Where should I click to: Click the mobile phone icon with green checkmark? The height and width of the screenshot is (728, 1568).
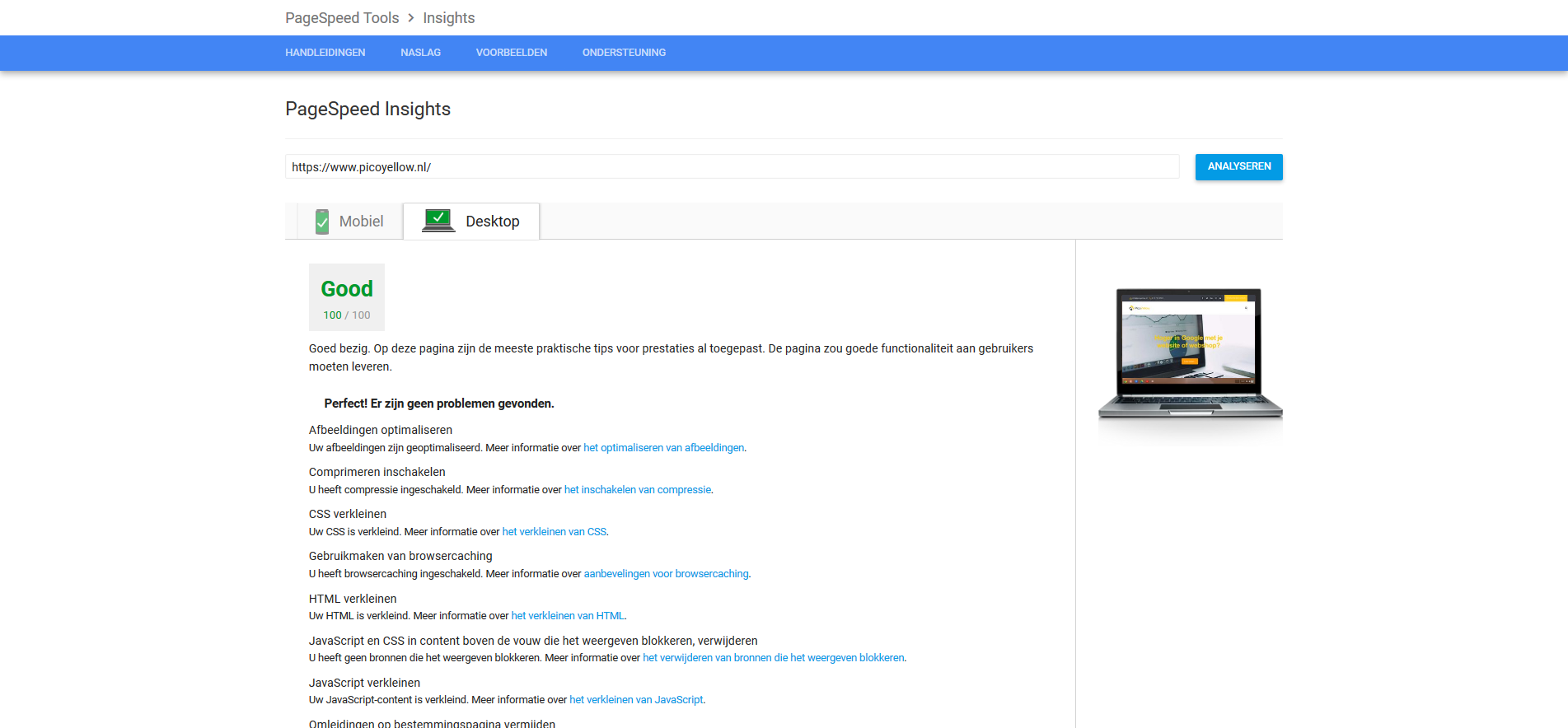coord(322,222)
